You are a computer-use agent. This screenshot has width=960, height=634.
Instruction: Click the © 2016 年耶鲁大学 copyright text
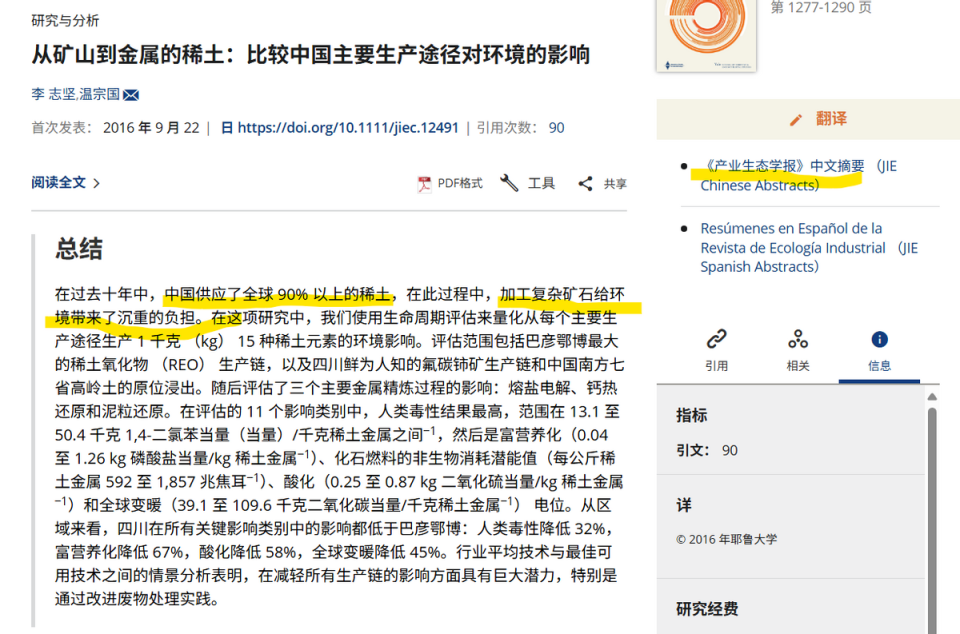click(726, 539)
